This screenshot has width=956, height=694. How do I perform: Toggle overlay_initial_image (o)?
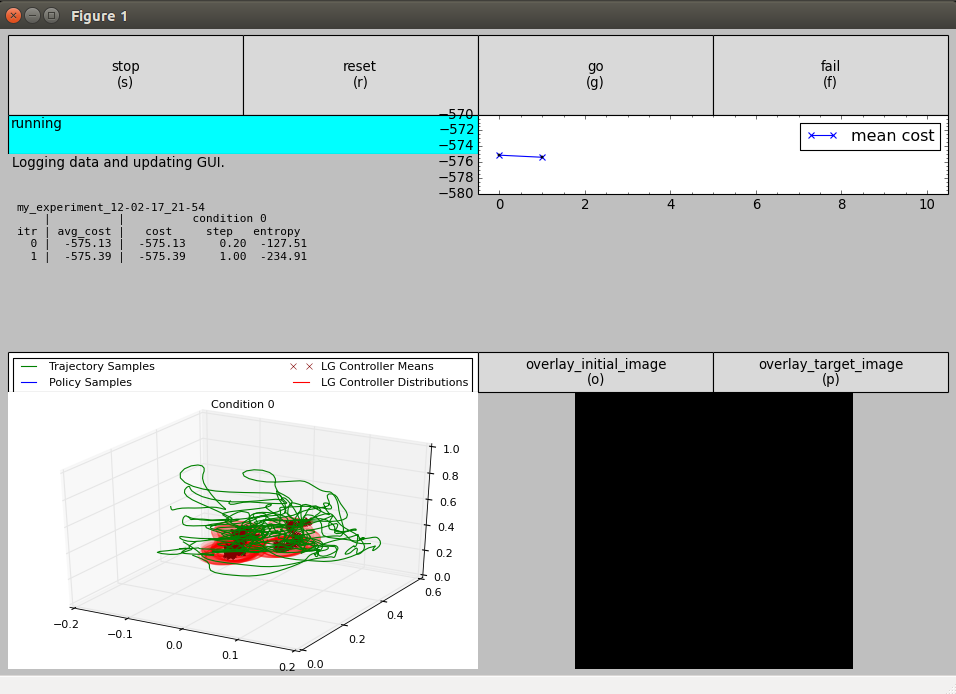coord(596,372)
